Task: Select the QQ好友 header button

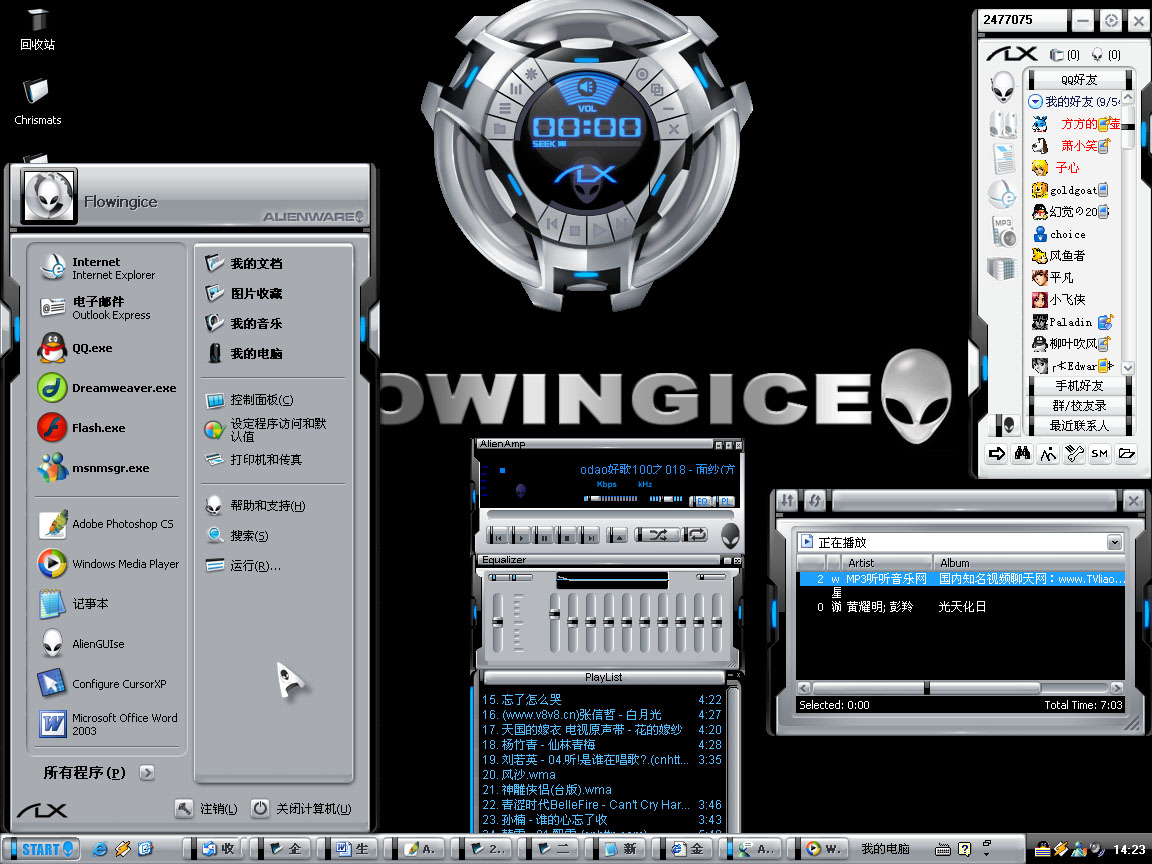Action: pos(1079,79)
